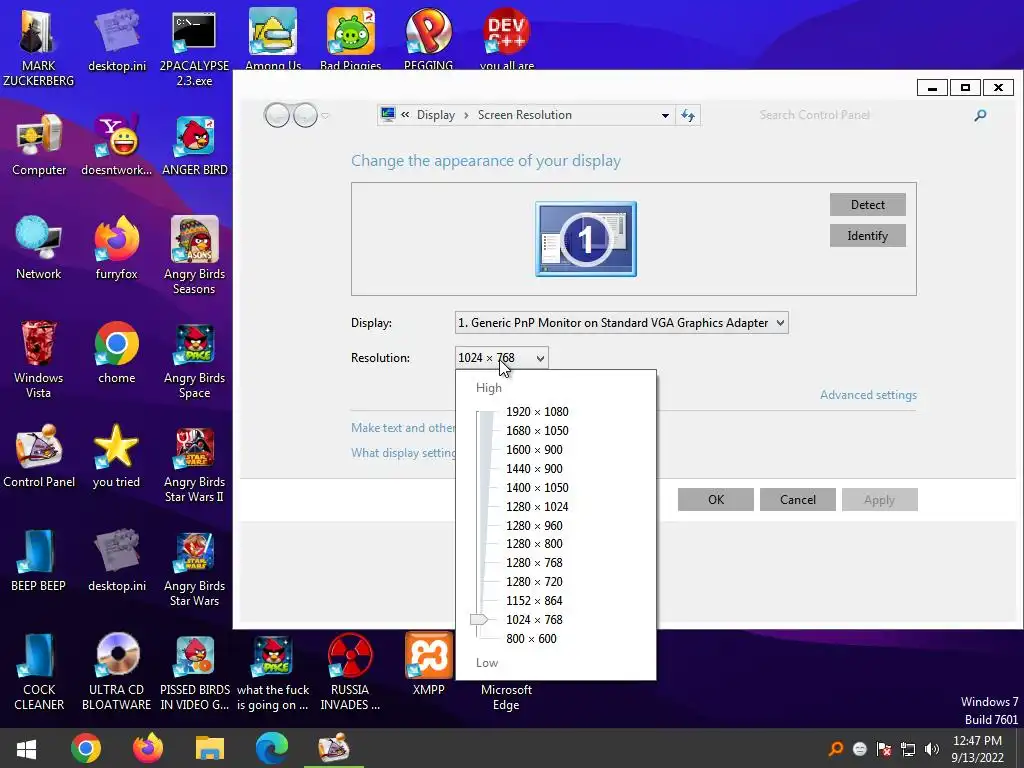Select the 2PACALYPSE 2.3.exe desktop icon
The height and width of the screenshot is (768, 1024).
pos(194,47)
